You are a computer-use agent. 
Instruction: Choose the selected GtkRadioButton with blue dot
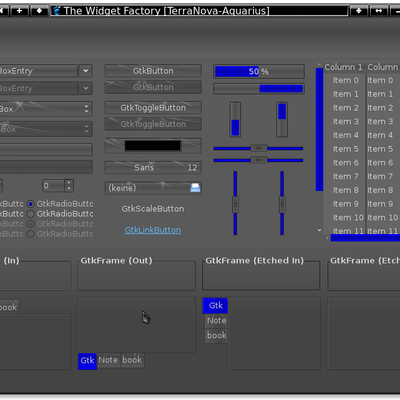pyautogui.click(x=31, y=204)
